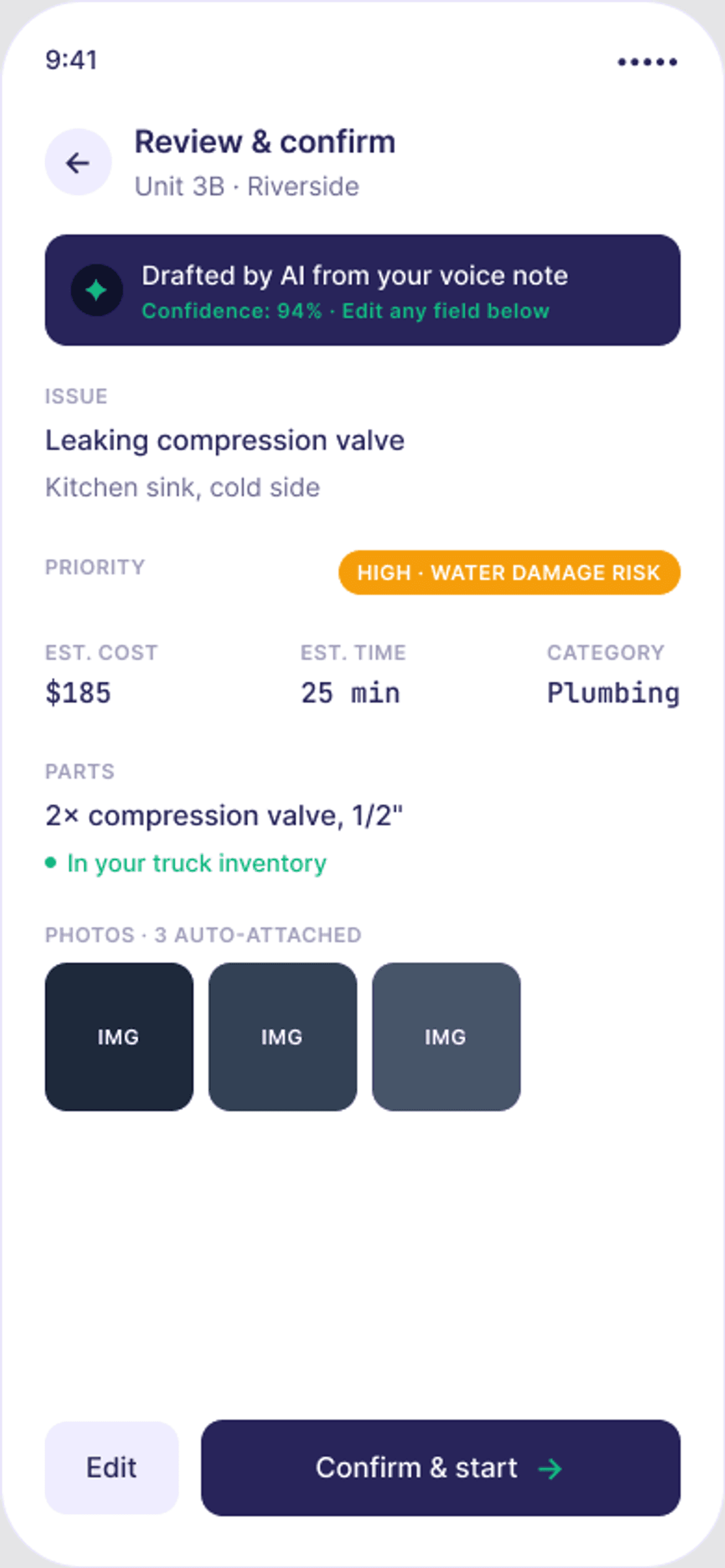Tap the Confirm & start button

(x=441, y=1468)
